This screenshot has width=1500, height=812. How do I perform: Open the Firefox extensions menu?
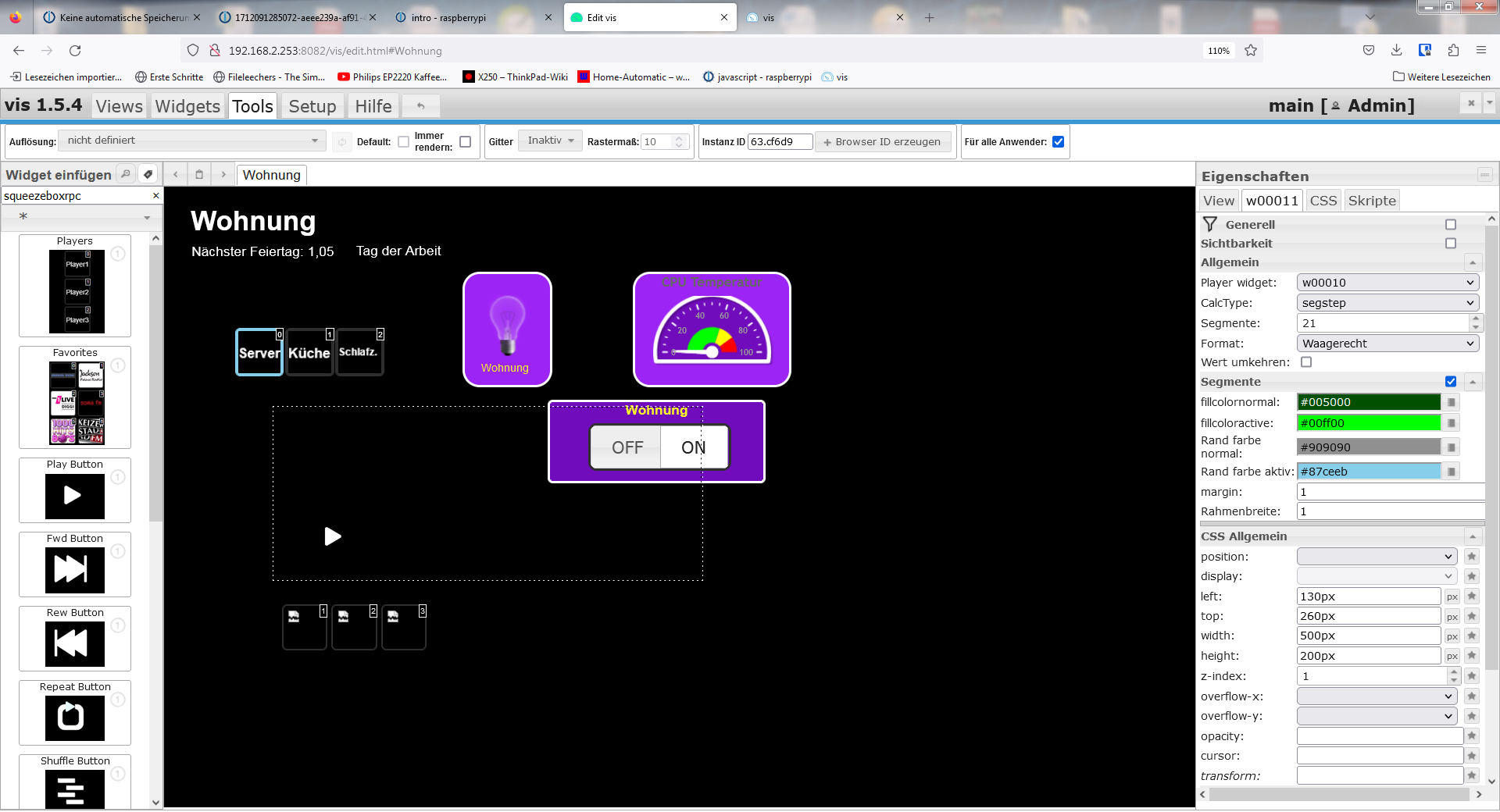tap(1453, 51)
